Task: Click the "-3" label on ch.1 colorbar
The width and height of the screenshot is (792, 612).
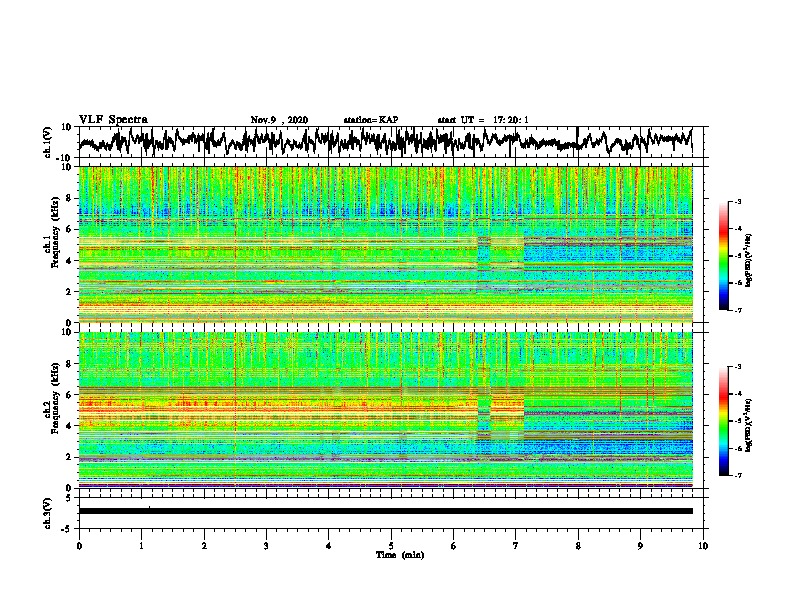Action: 737,202
